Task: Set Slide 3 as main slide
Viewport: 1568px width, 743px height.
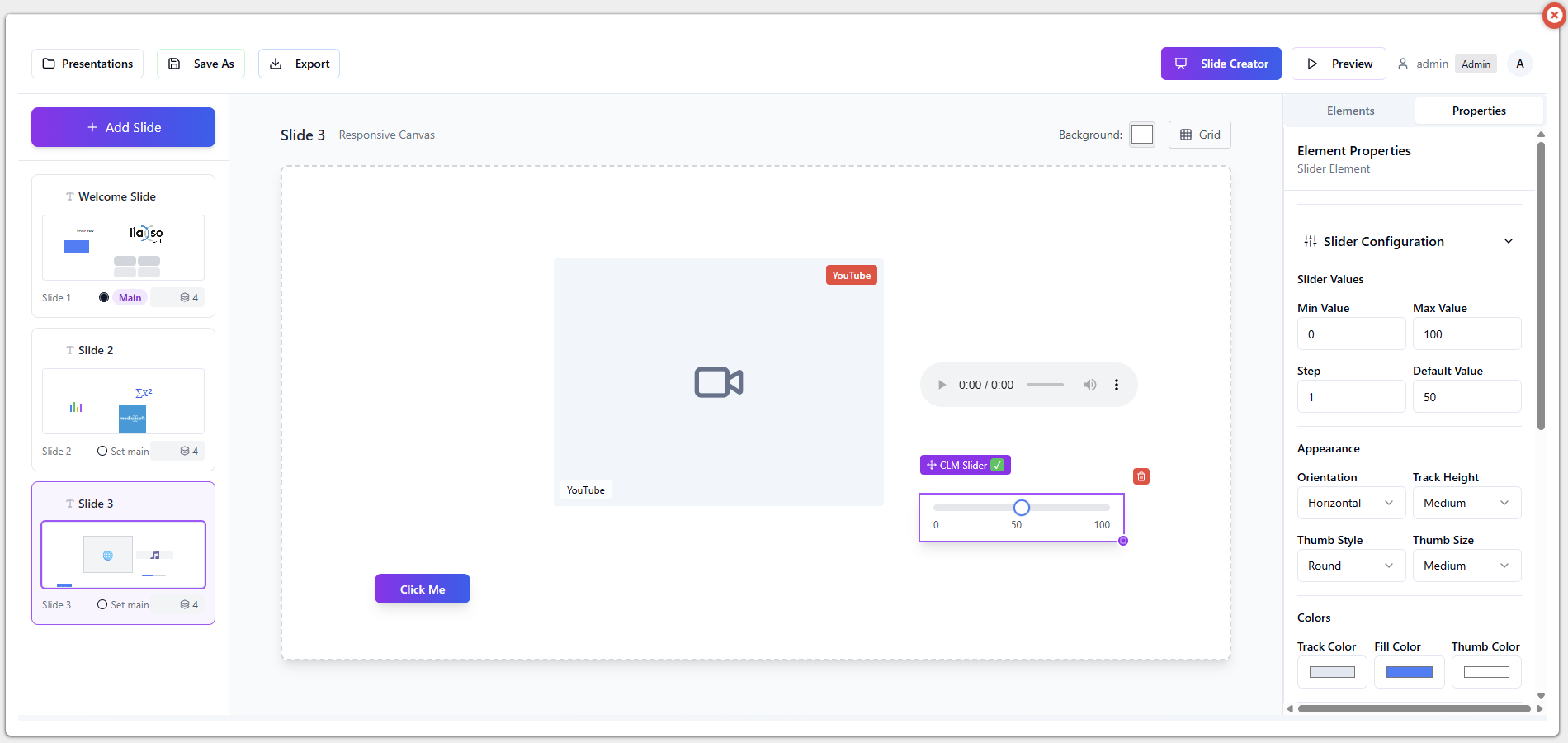Action: pyautogui.click(x=123, y=604)
